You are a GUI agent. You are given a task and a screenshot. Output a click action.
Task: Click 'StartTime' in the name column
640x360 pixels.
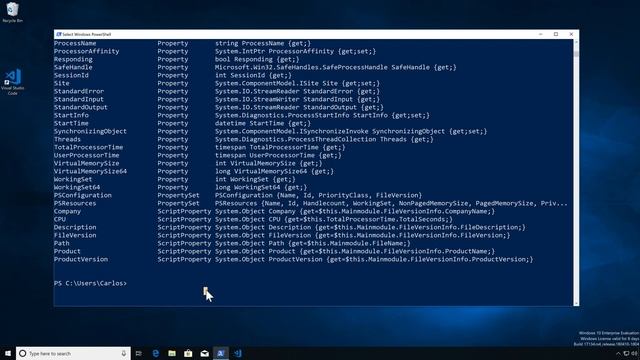(71, 123)
